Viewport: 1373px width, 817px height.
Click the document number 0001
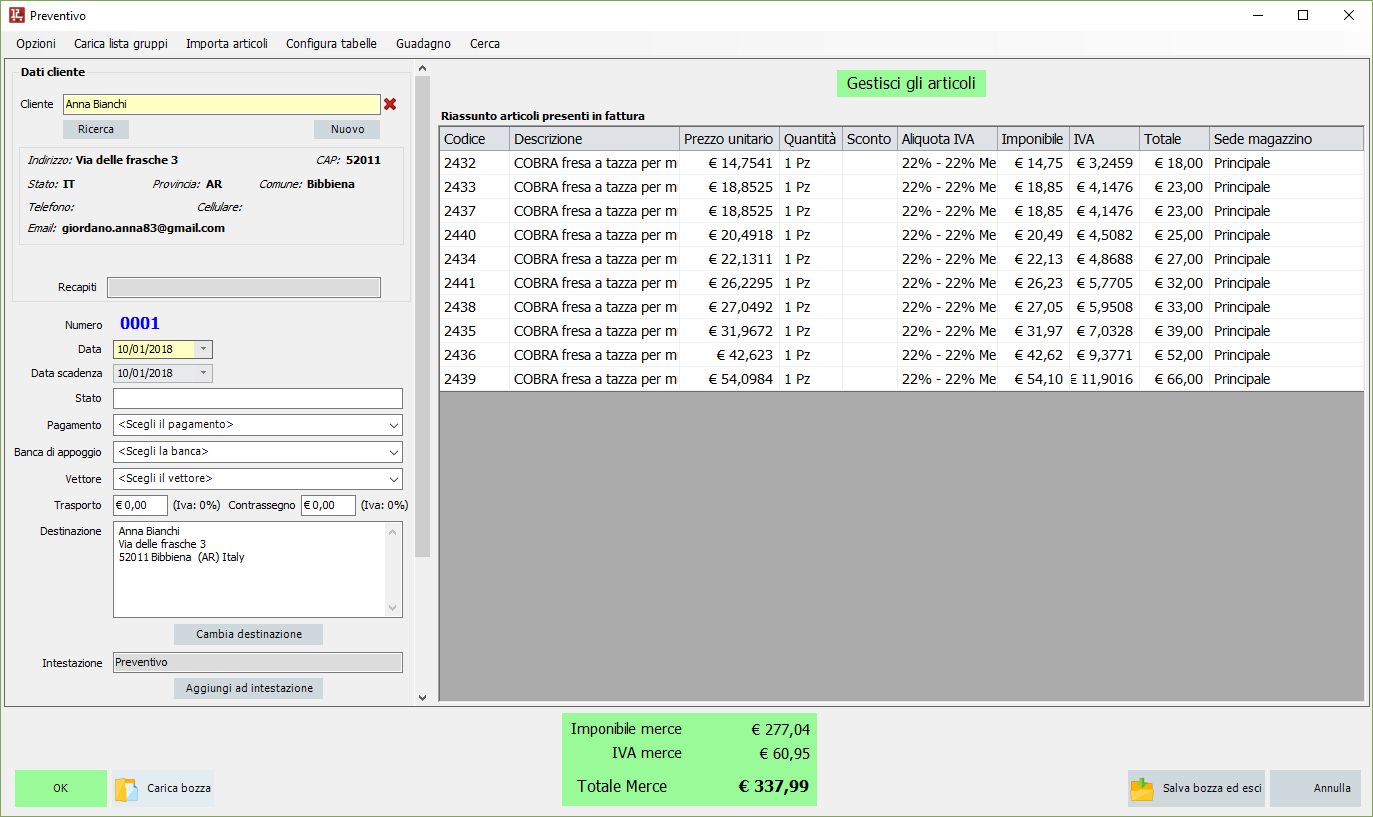(x=140, y=324)
